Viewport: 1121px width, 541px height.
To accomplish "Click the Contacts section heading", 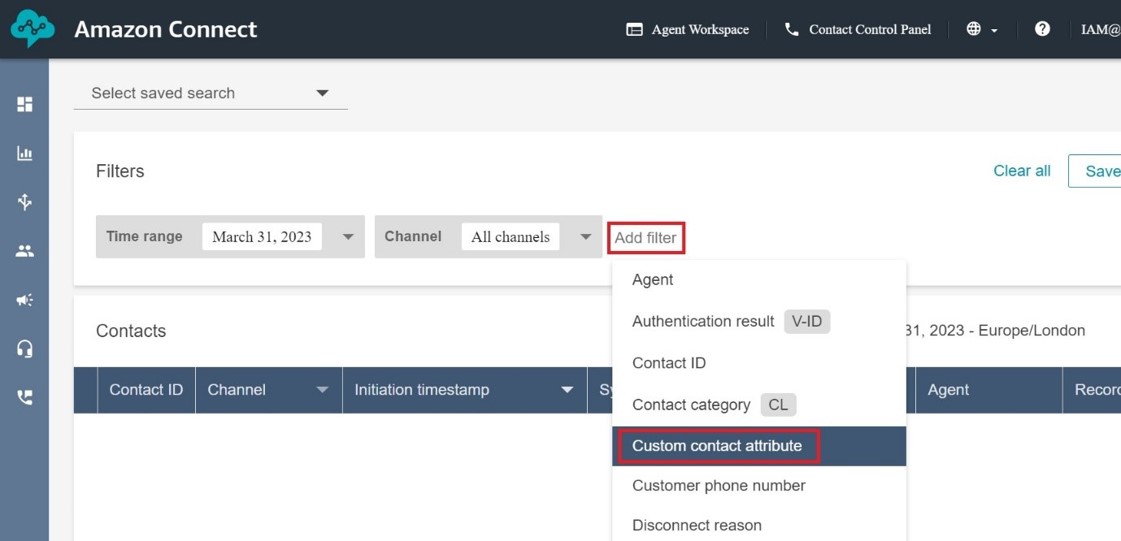I will [x=131, y=331].
